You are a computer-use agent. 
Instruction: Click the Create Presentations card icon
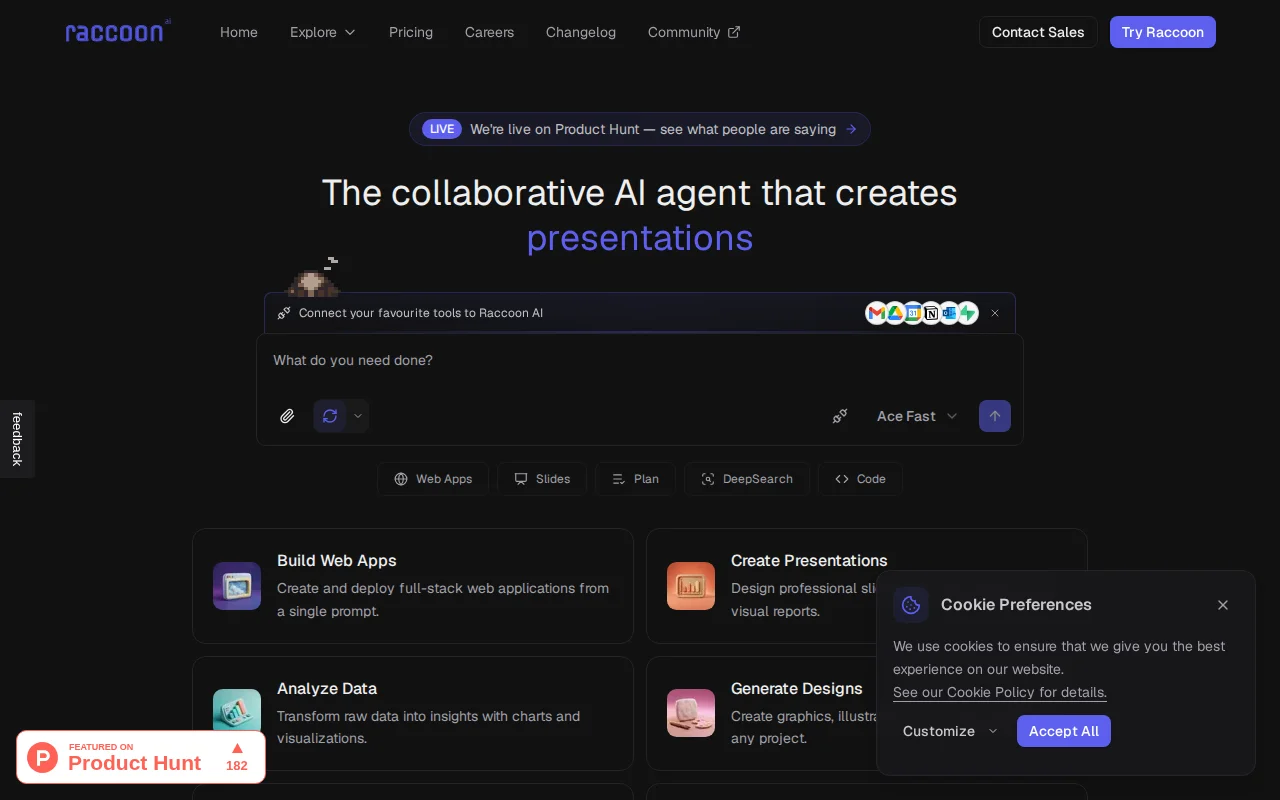point(691,586)
